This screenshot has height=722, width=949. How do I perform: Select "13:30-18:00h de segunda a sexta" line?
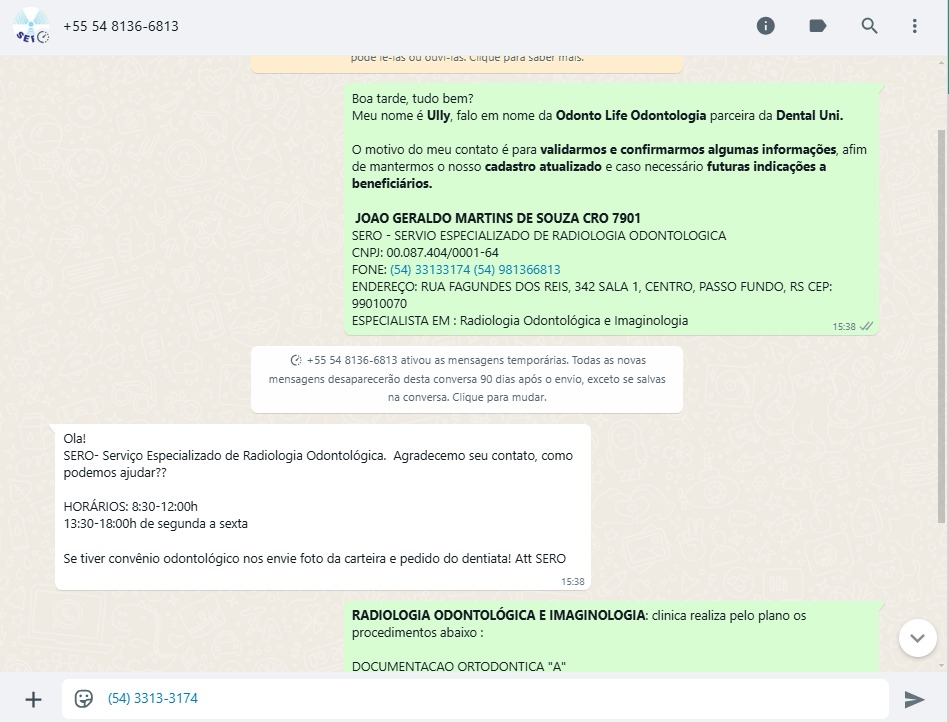click(156, 523)
